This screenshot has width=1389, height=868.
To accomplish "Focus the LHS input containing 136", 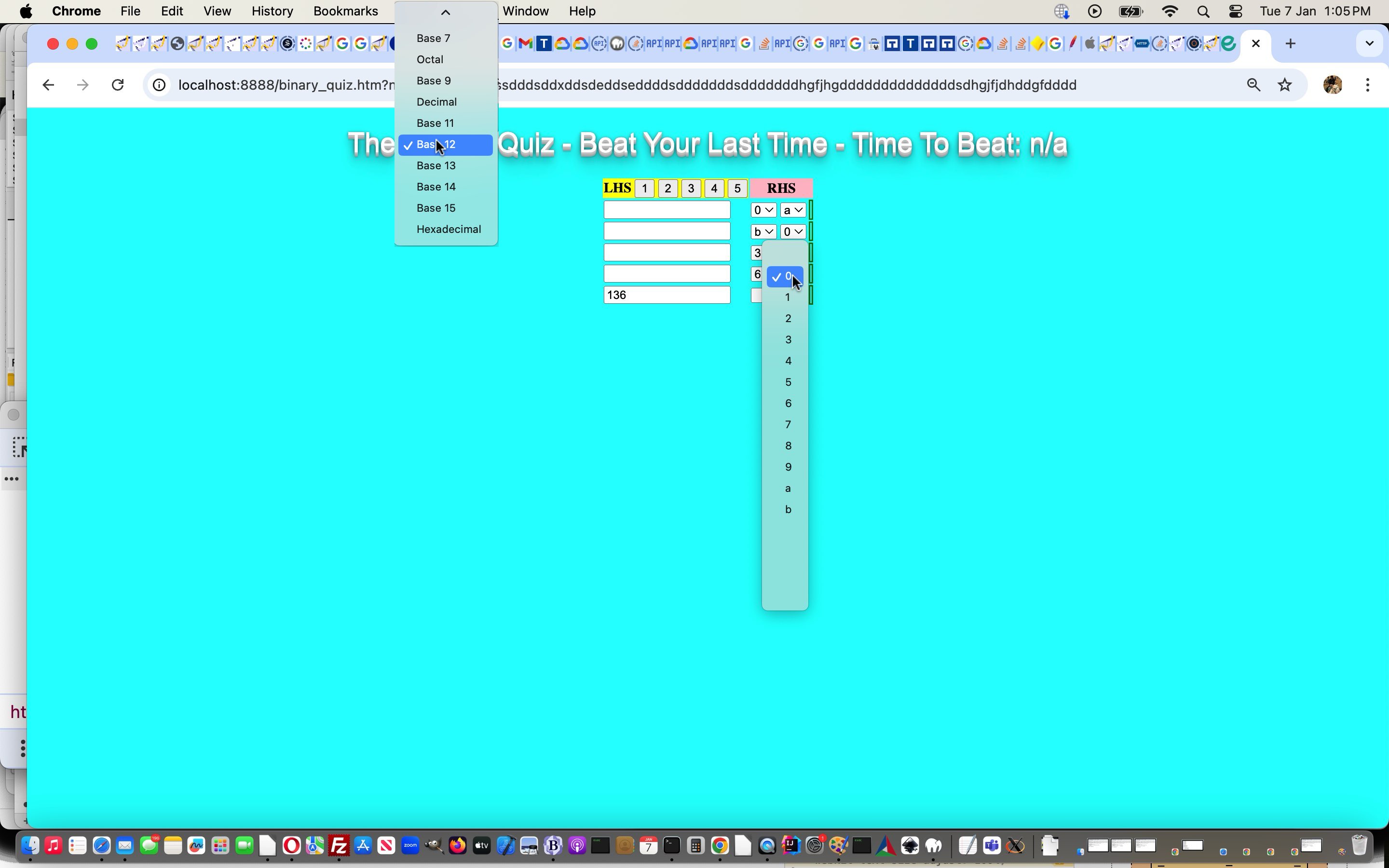I will click(667, 295).
